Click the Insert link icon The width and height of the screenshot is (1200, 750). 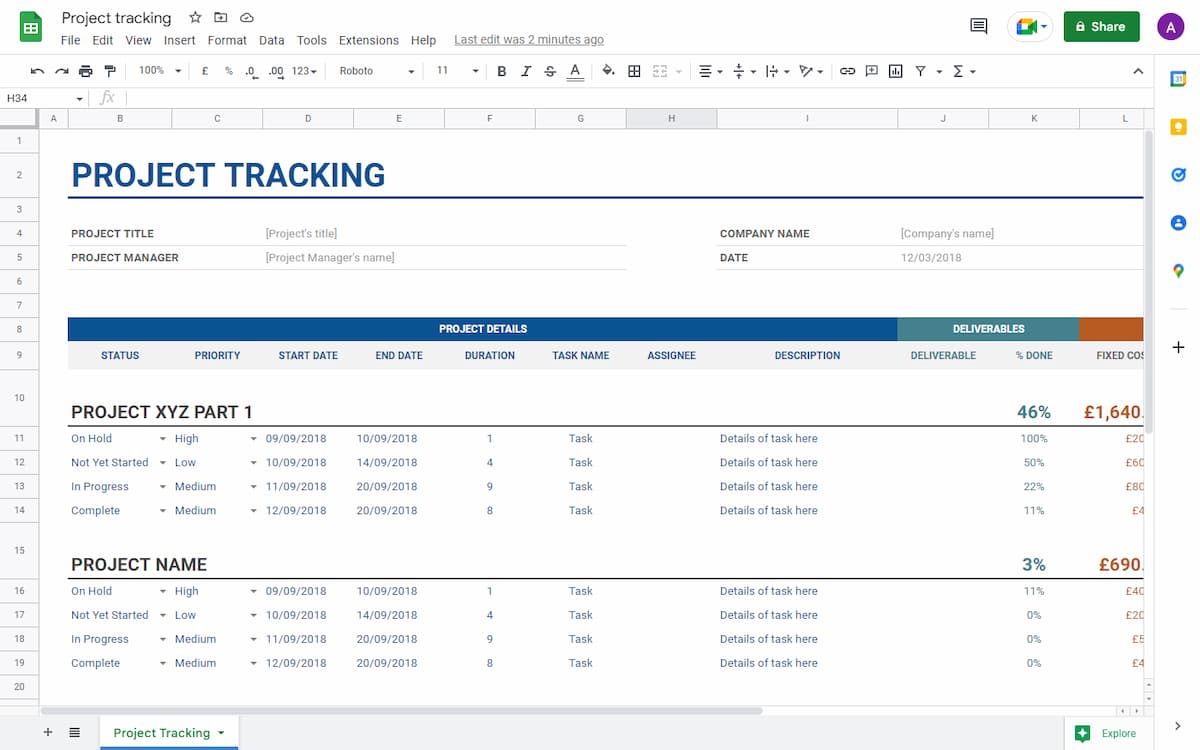[847, 71]
